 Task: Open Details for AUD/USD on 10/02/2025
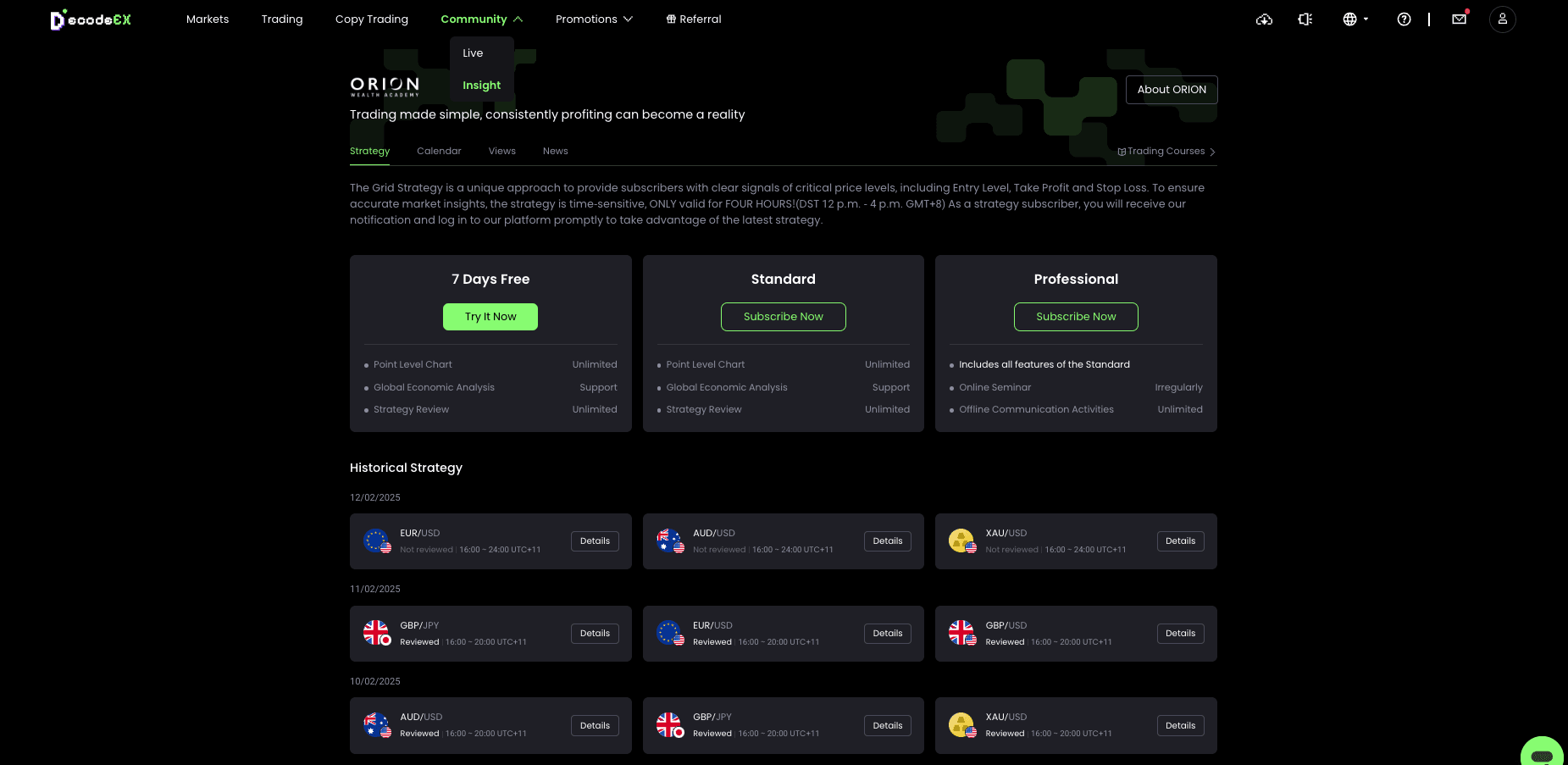[595, 726]
